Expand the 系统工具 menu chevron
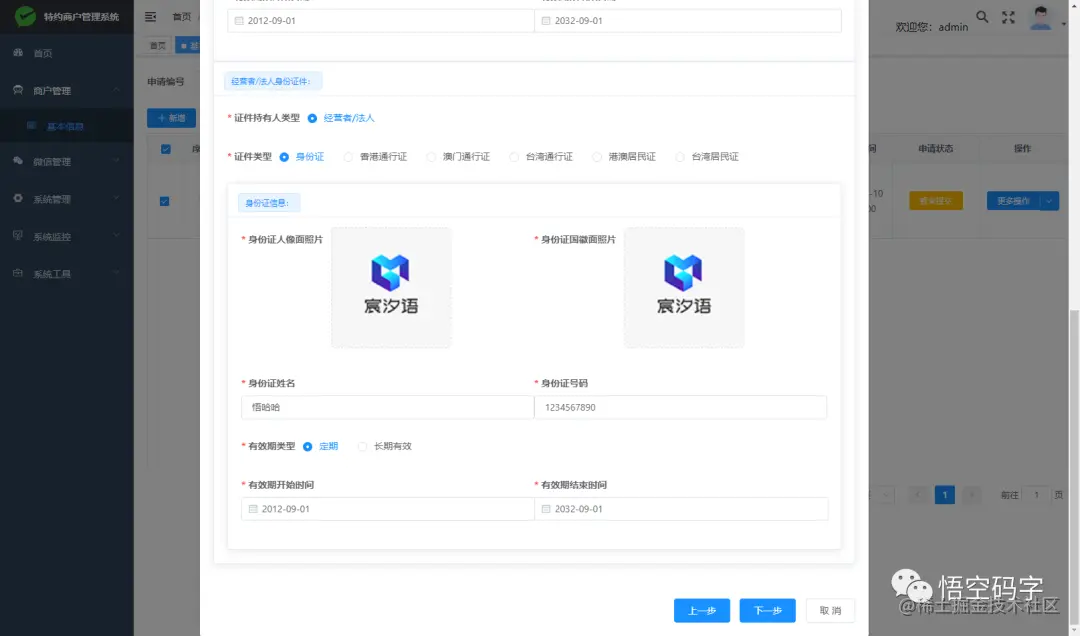Screen dimensions: 1080x636 tap(116, 273)
